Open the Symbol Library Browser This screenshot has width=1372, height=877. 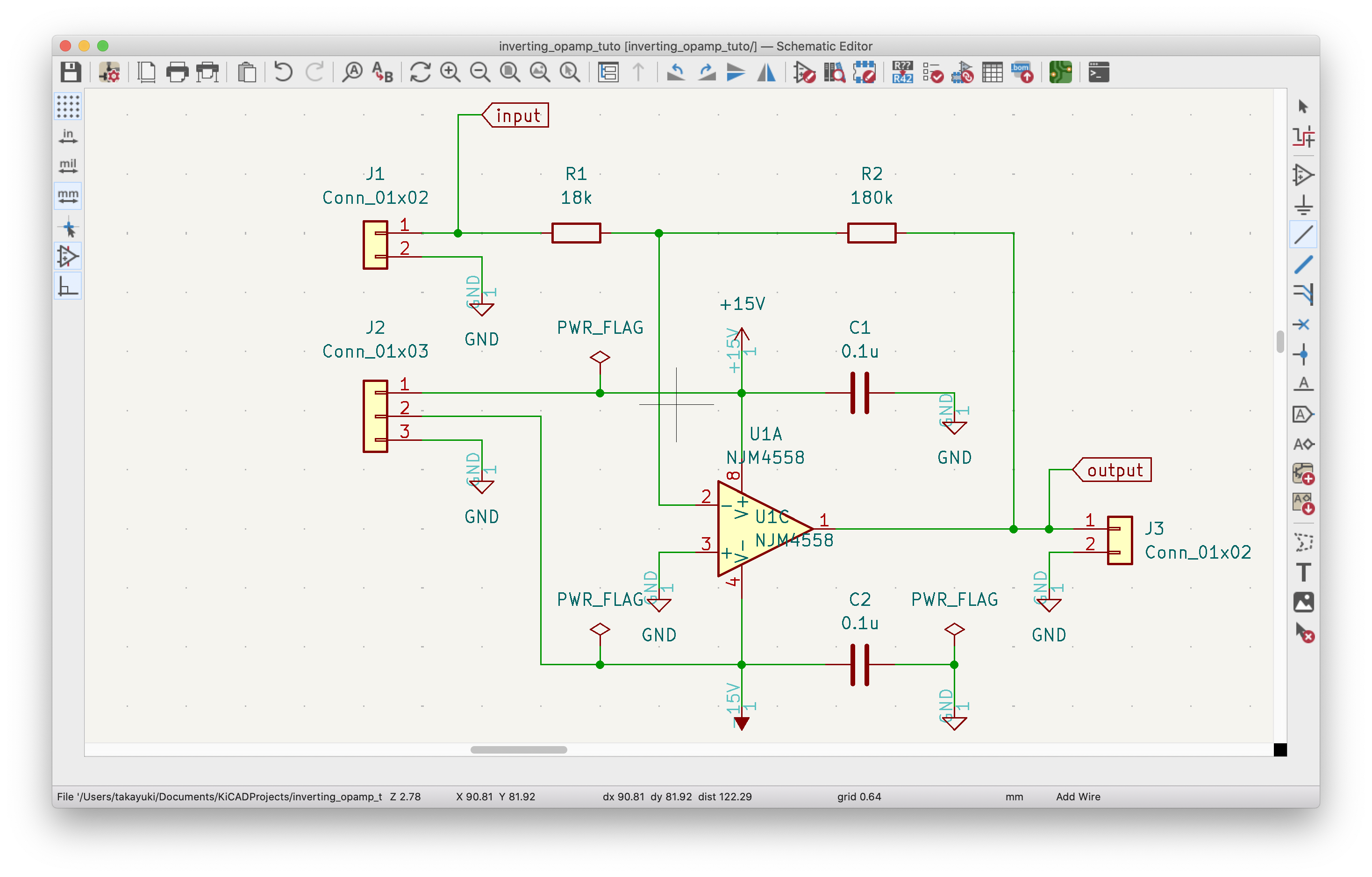pos(835,72)
